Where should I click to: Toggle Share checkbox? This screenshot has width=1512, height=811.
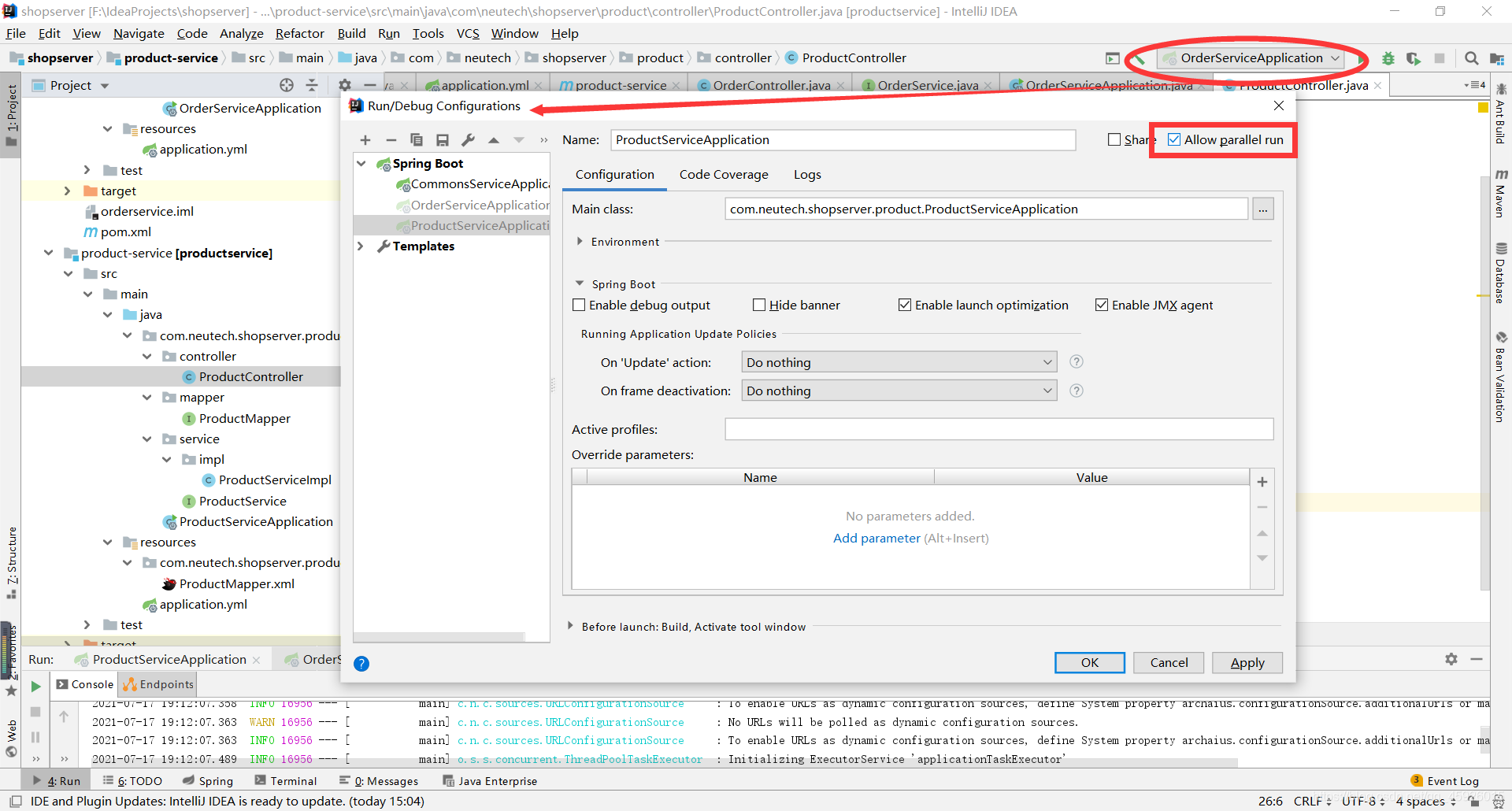point(1114,139)
